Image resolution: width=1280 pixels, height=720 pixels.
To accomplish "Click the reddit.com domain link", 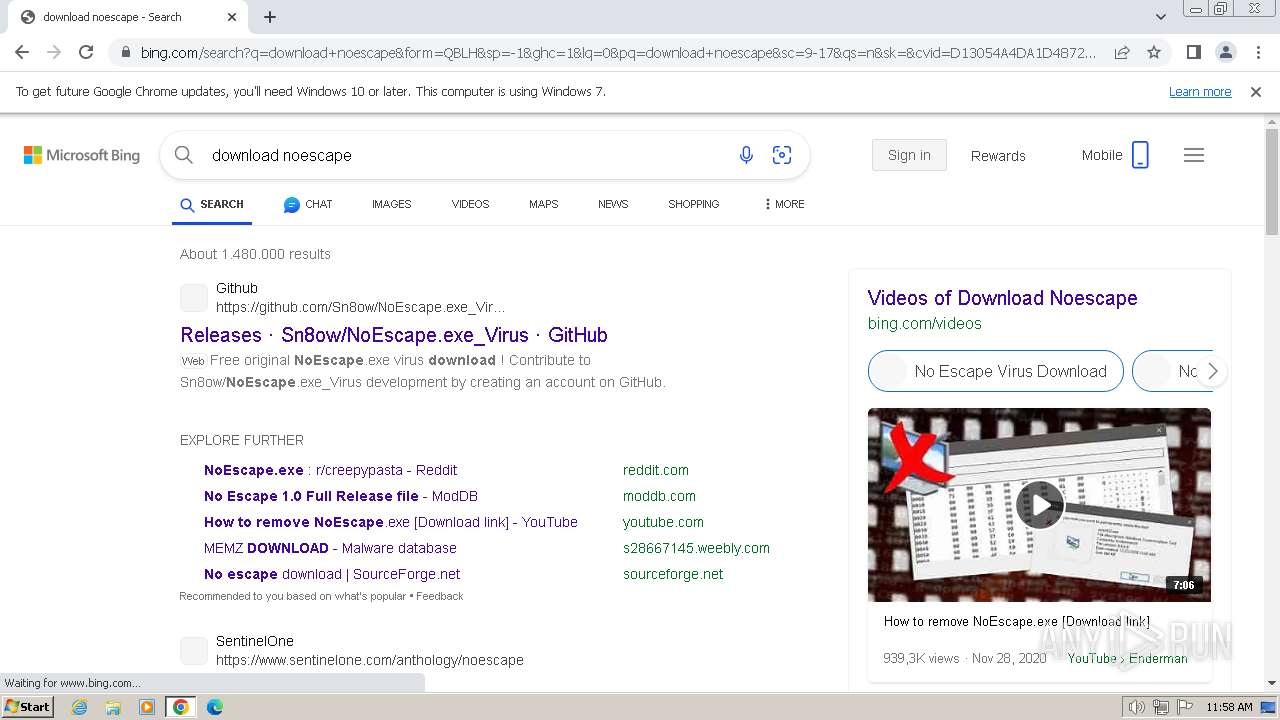I will click(656, 470).
